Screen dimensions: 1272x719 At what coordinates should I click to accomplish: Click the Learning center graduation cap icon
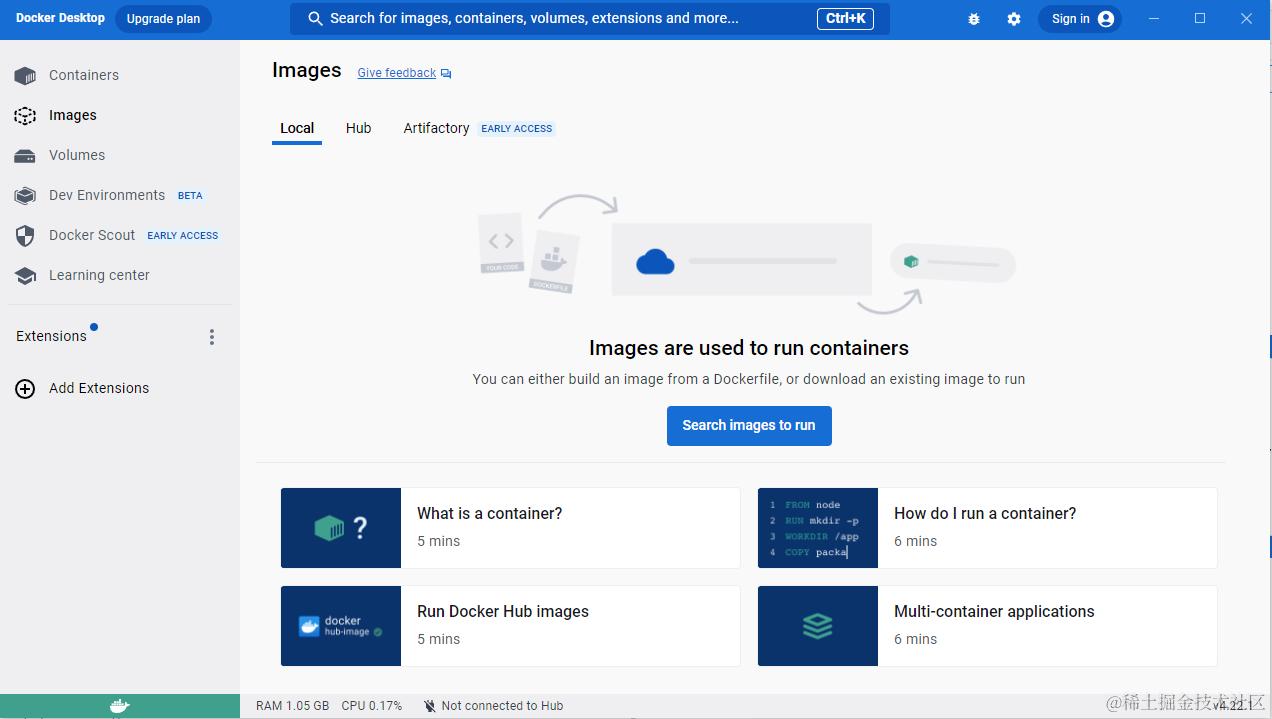25,276
